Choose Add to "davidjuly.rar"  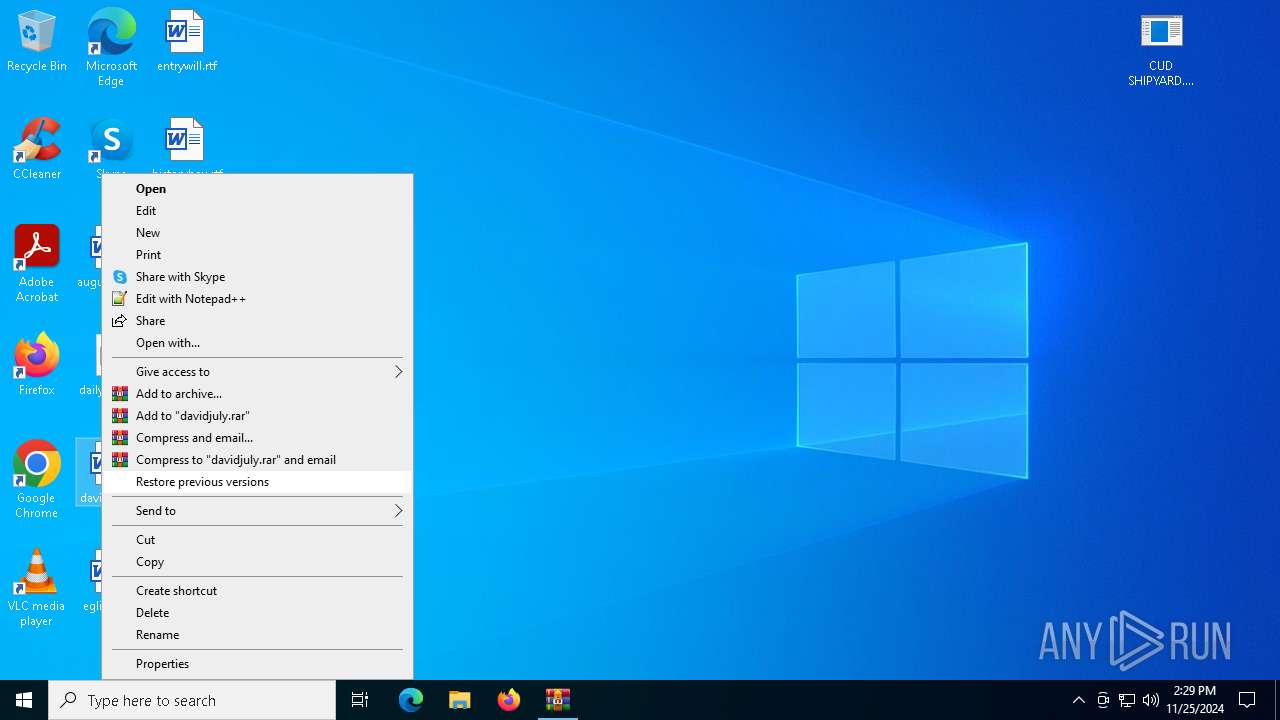coord(258,415)
